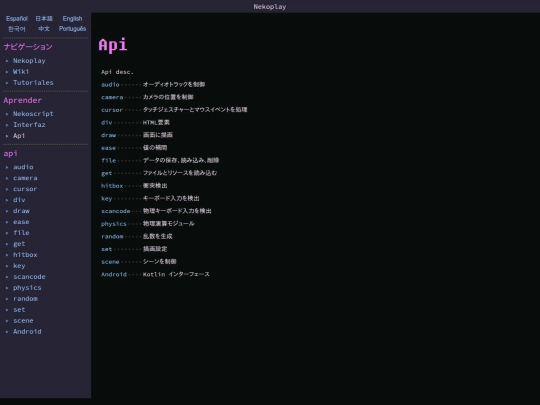Select div in the api sidebar list
The height and width of the screenshot is (405, 540).
pyautogui.click(x=19, y=200)
